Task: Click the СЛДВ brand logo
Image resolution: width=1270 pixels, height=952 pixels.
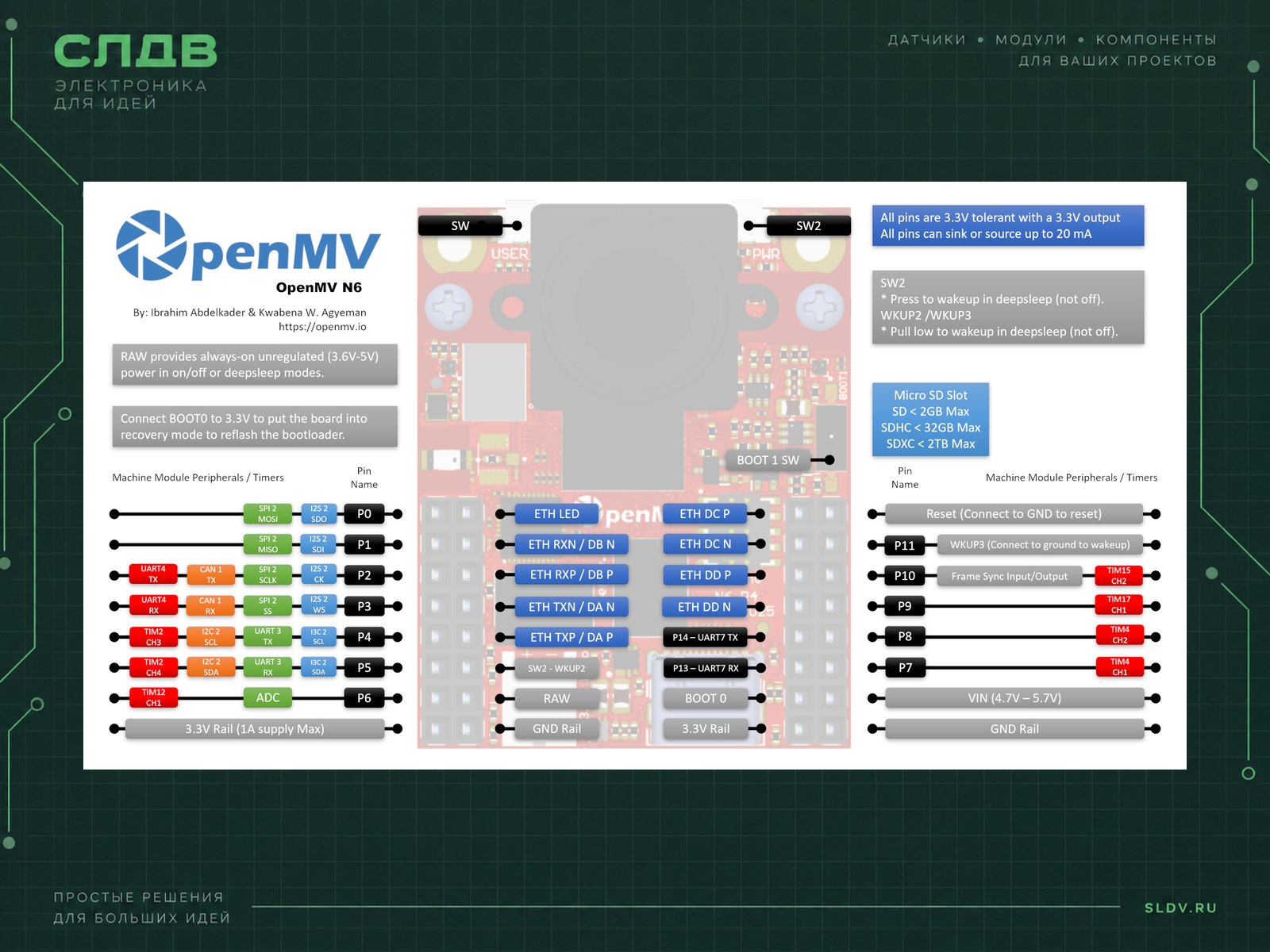Action: [x=136, y=52]
